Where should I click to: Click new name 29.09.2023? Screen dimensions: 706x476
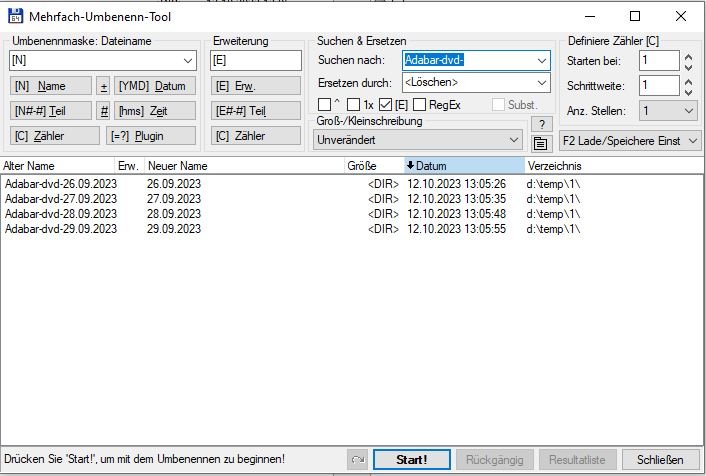[x=174, y=229]
